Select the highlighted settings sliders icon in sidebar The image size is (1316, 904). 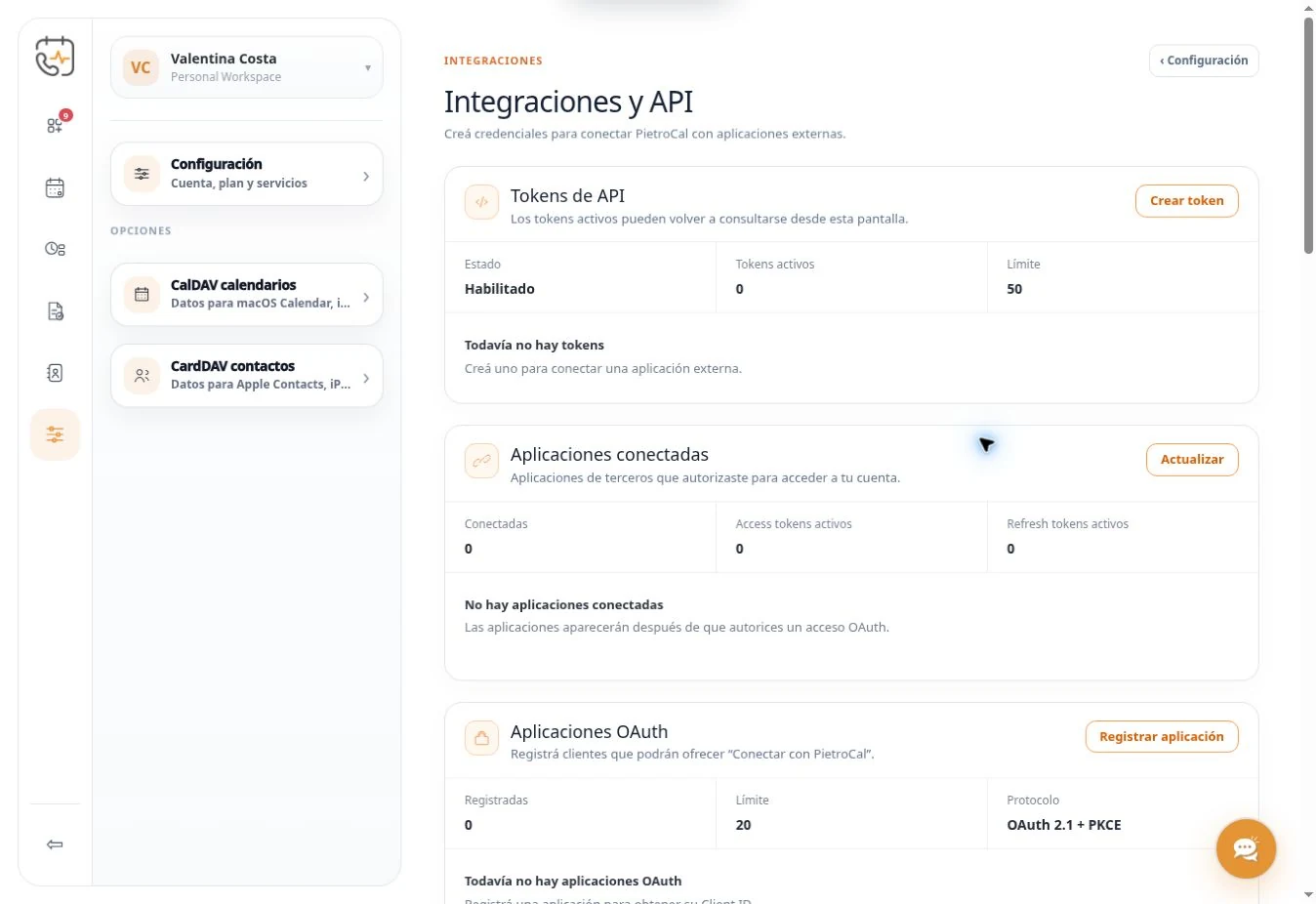click(x=55, y=434)
